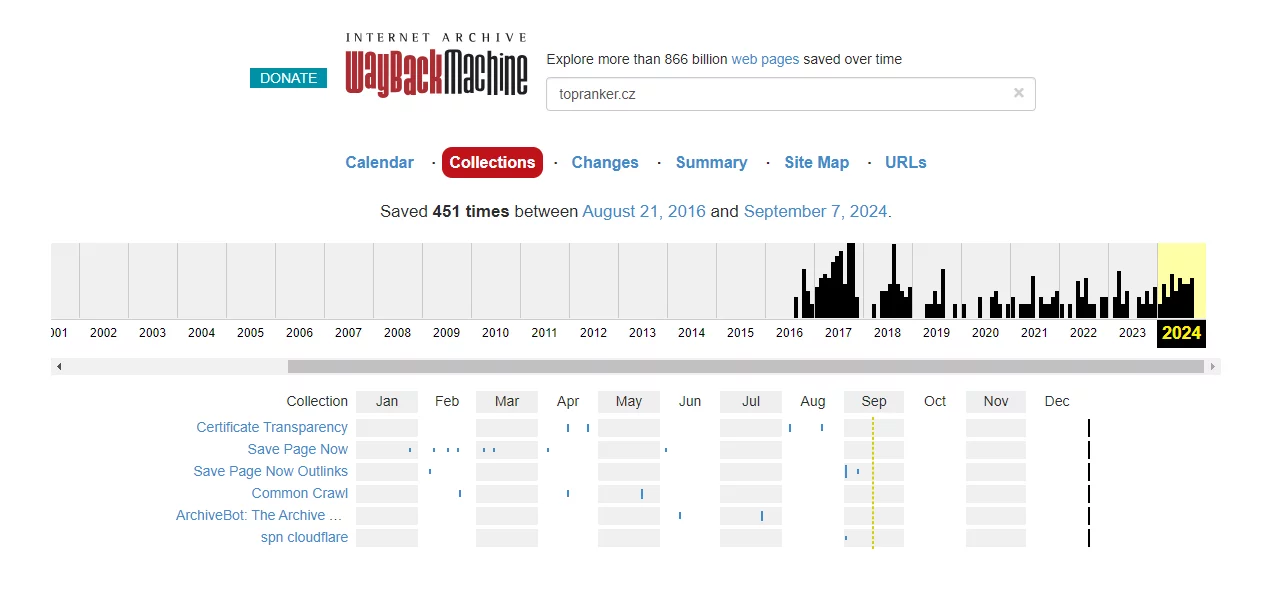Select year 2015 in the timeline
This screenshot has width=1270, height=603.
click(x=740, y=333)
